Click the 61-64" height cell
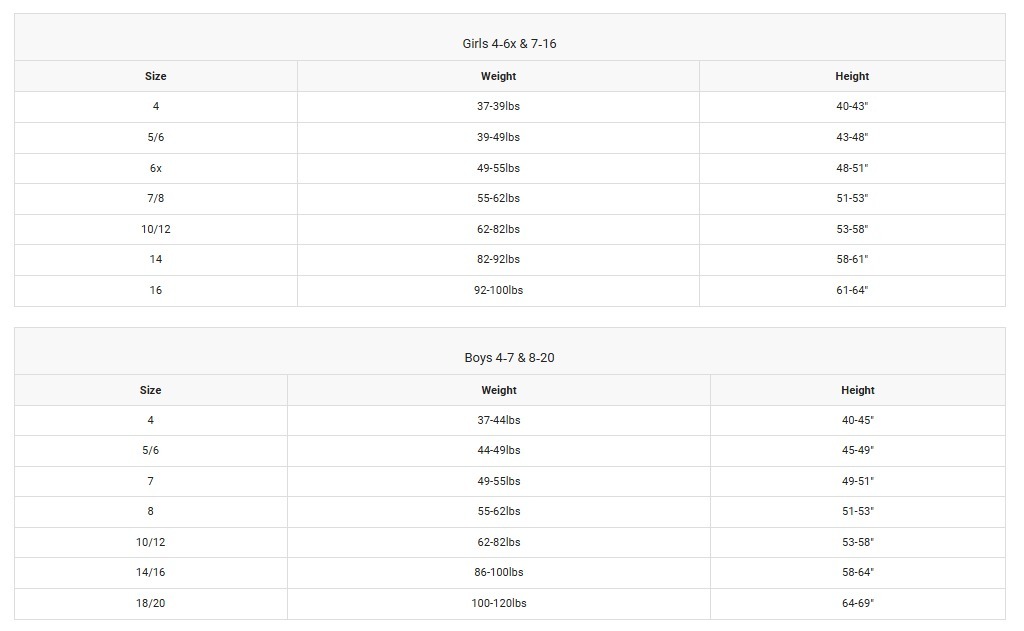 (852, 290)
